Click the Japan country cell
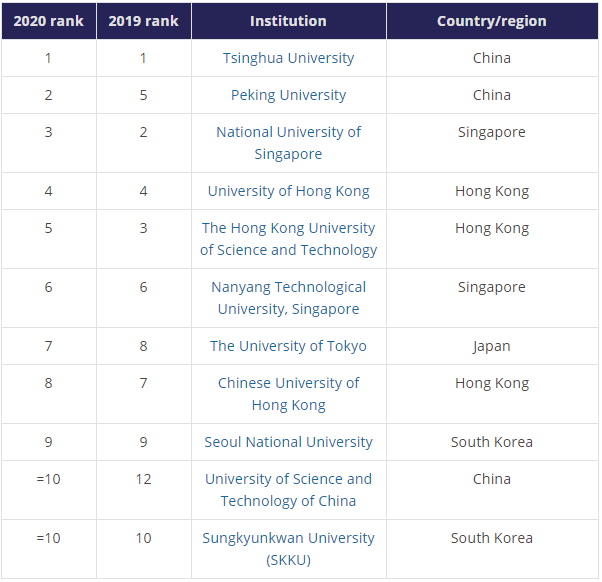 491,346
